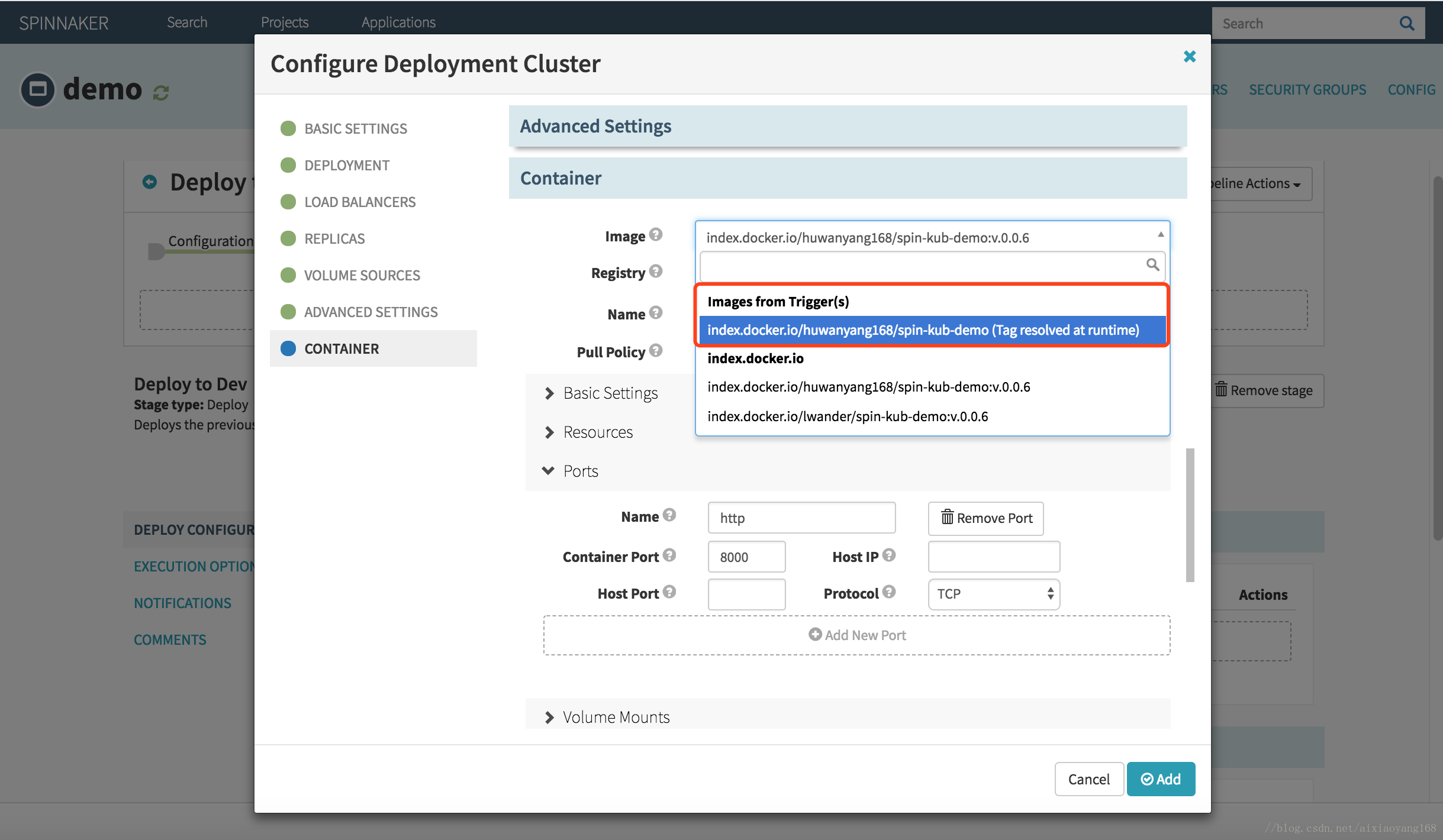1443x840 pixels.
Task: Open Execution Options section link
Action: tap(194, 566)
